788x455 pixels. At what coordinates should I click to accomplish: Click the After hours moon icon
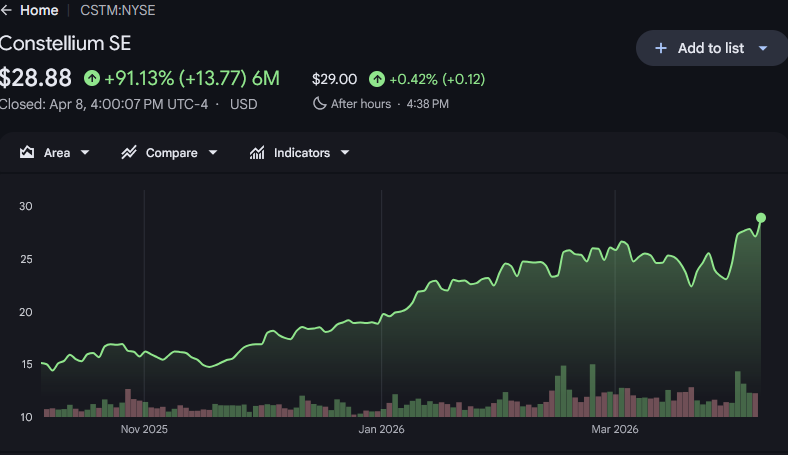tap(319, 104)
